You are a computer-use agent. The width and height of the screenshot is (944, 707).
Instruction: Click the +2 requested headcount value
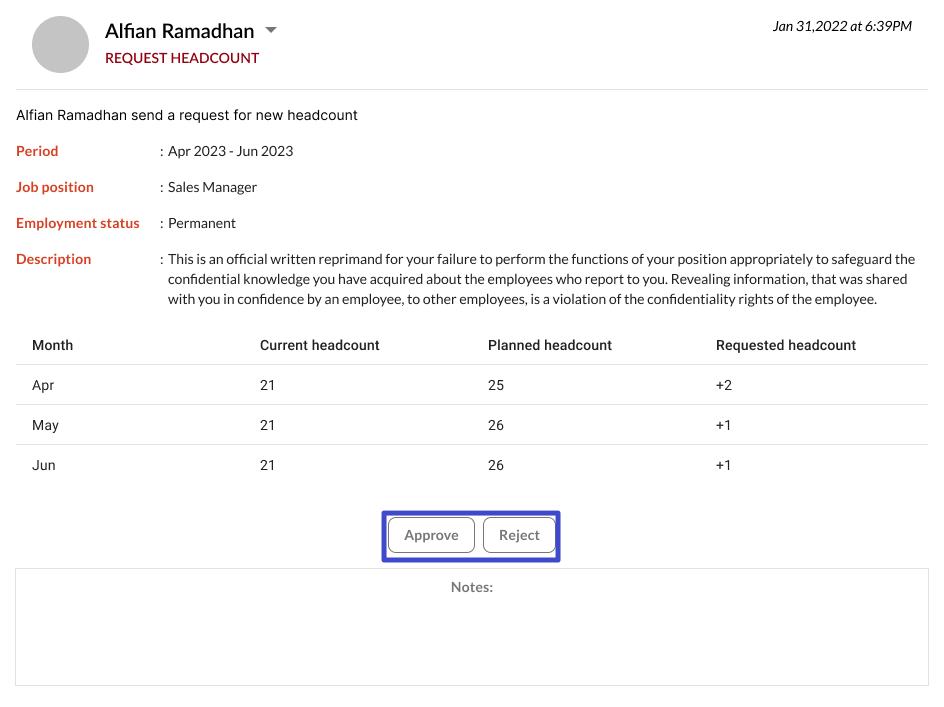(x=723, y=385)
